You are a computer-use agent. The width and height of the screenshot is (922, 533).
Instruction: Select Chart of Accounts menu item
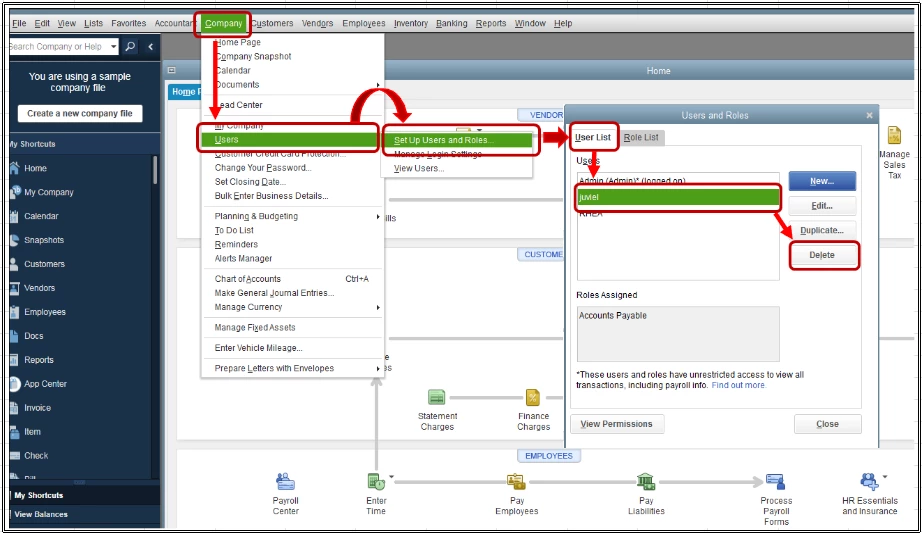click(248, 279)
